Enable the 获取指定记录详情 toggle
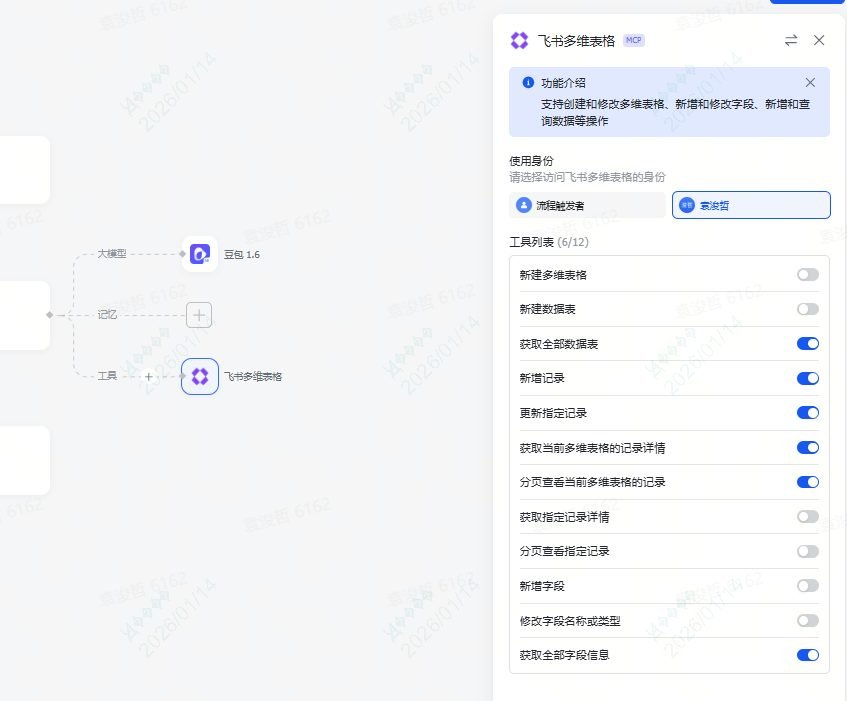This screenshot has height=701, width=847. pos(808,517)
